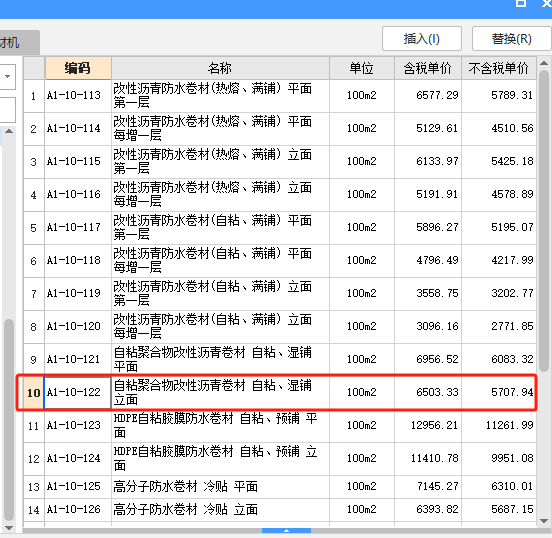Click price value 7145.27
The height and width of the screenshot is (538, 552).
click(x=437, y=487)
